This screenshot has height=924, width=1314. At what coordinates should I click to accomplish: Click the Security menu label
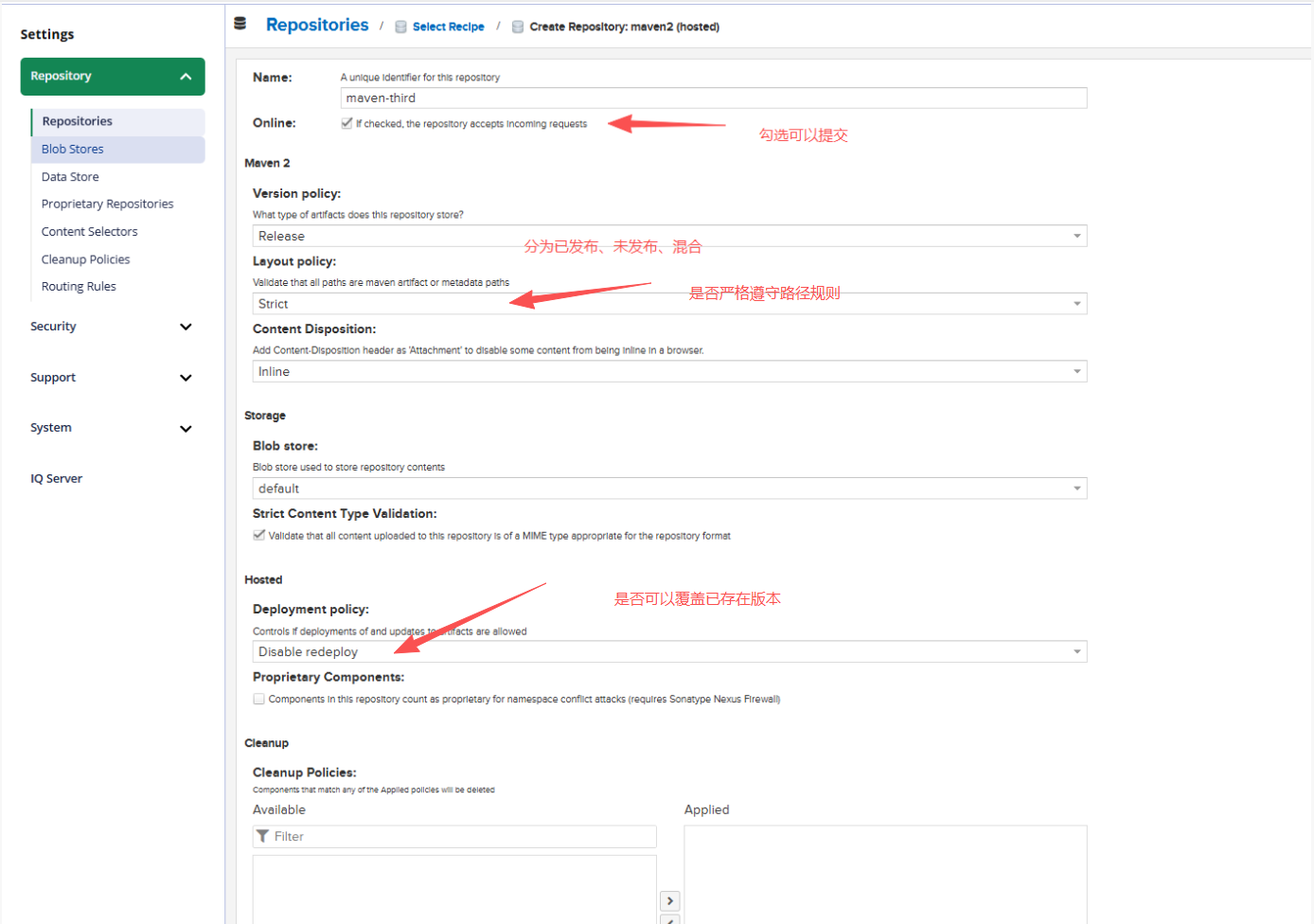[x=53, y=327]
